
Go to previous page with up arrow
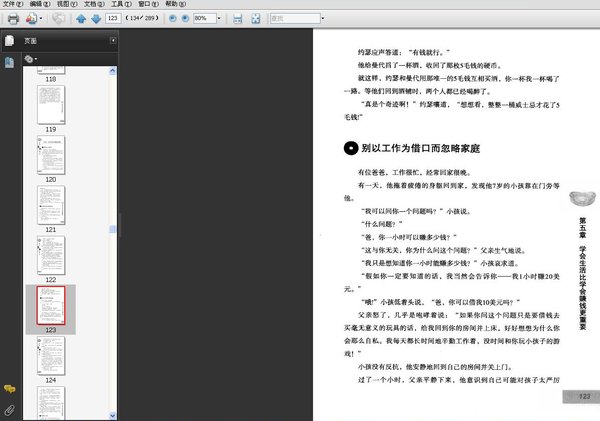(81, 19)
